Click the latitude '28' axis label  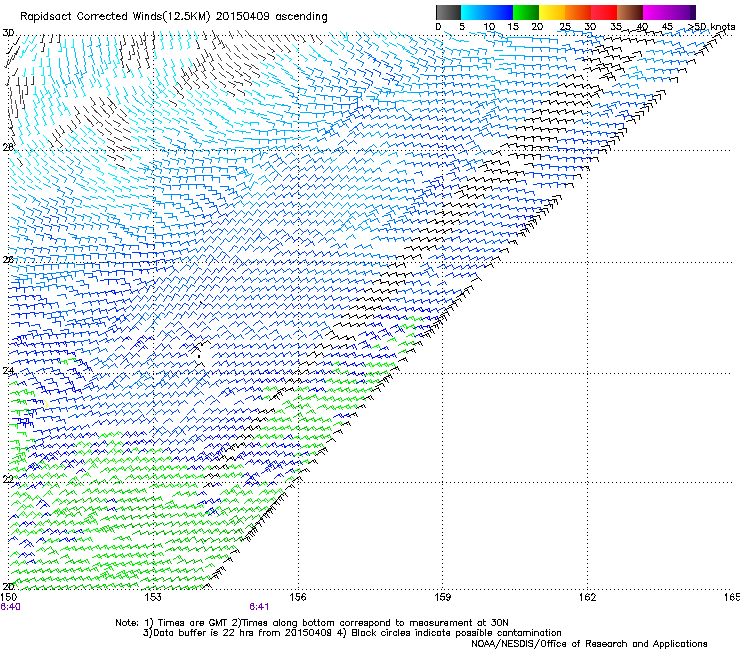(8, 147)
